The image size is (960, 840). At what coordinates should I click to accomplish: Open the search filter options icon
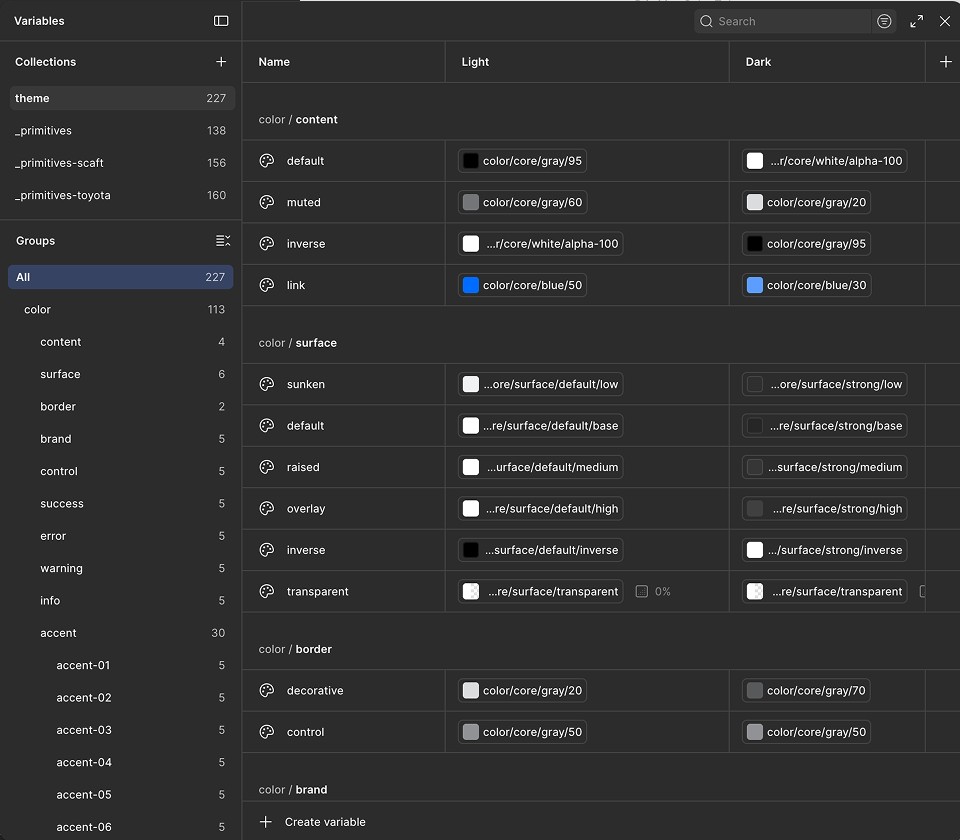coord(884,21)
